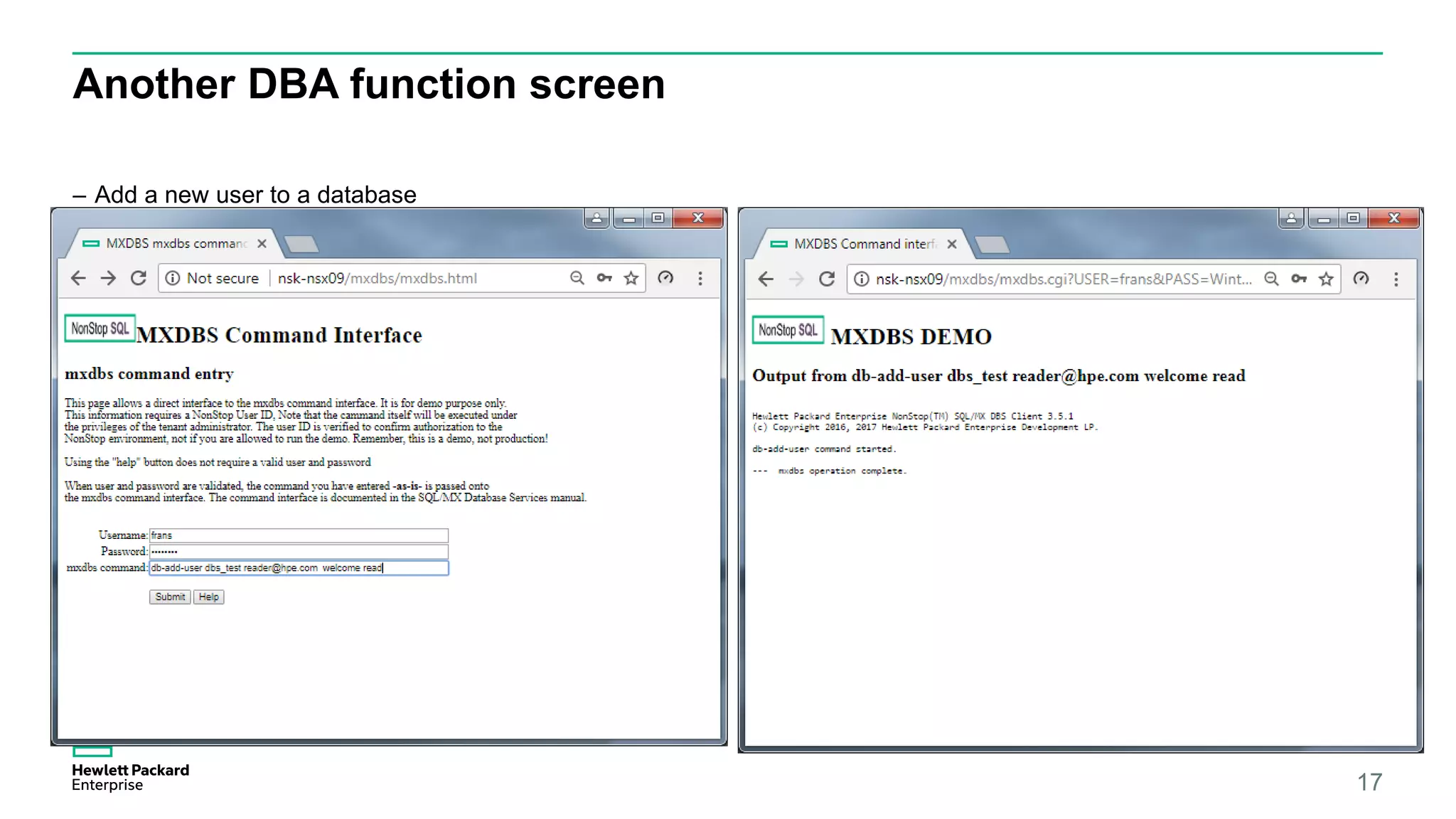Click Back arrow in right browser window
This screenshot has height=819, width=1456.
pyautogui.click(x=766, y=279)
